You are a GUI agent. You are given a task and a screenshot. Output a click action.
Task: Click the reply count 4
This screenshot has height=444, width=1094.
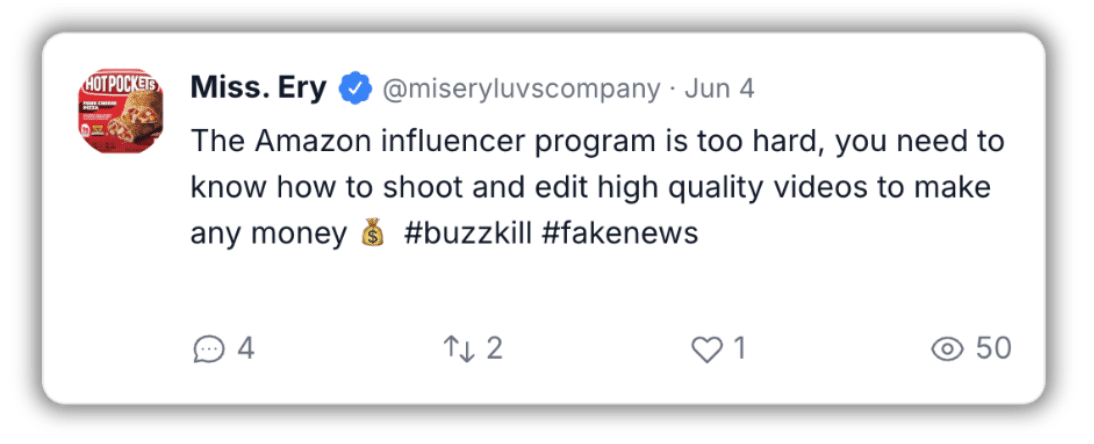[246, 348]
